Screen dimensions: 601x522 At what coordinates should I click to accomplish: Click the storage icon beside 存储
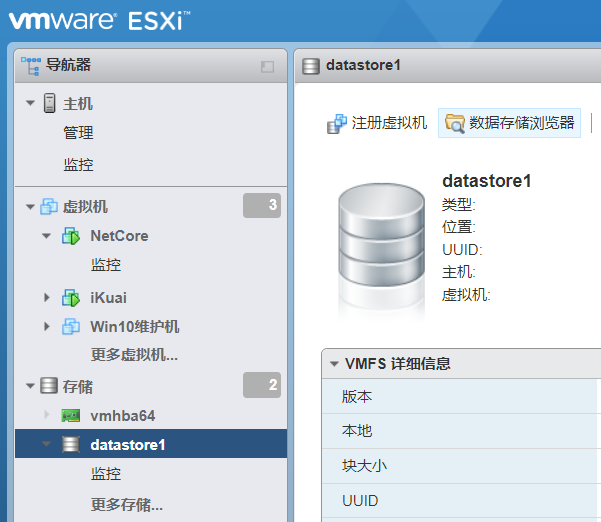point(49,386)
